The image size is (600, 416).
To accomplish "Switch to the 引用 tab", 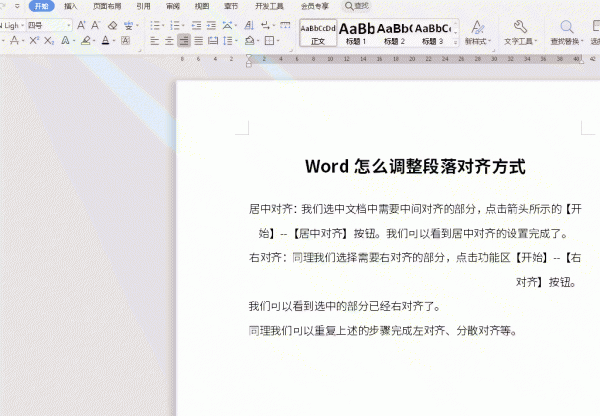I will [x=143, y=6].
